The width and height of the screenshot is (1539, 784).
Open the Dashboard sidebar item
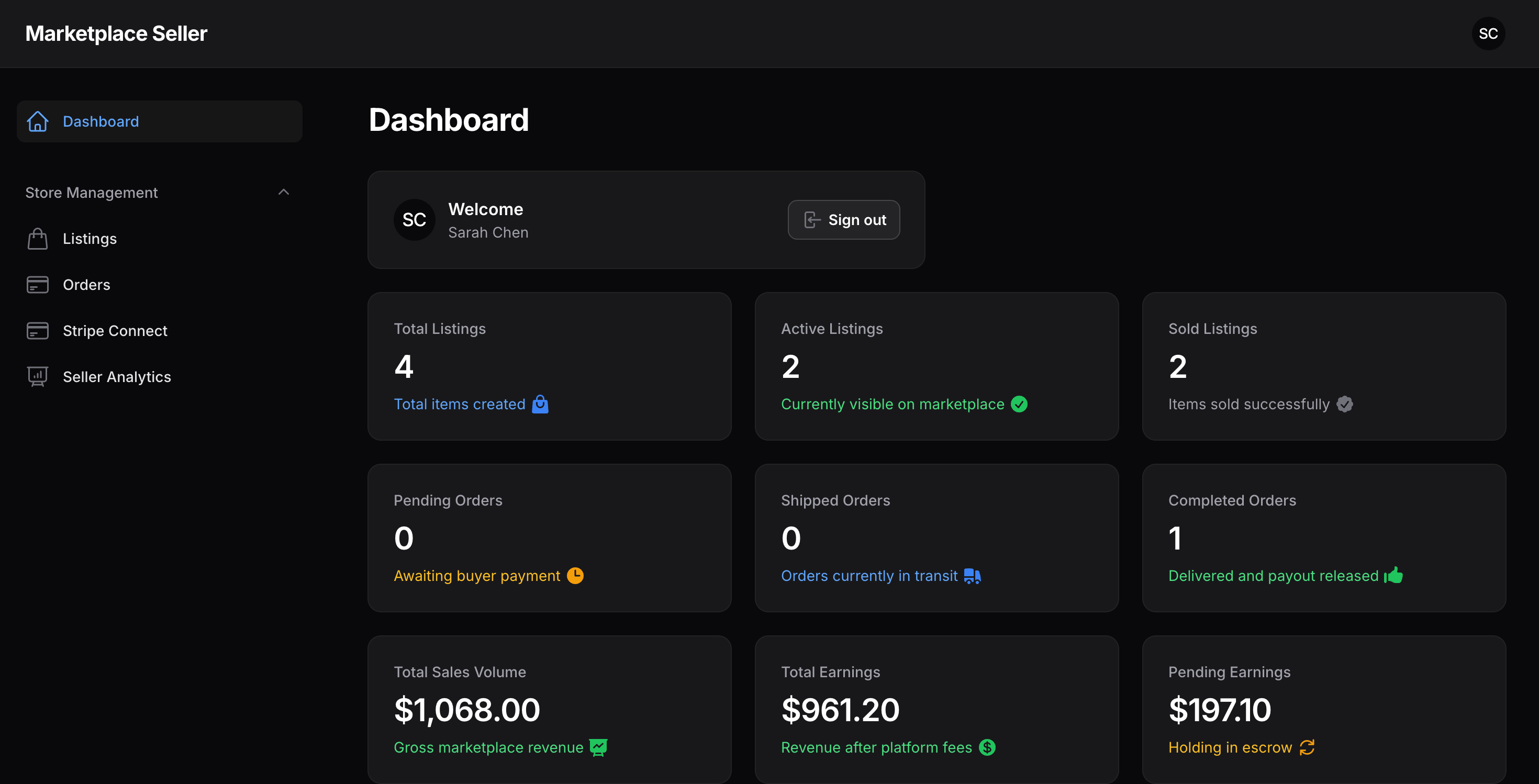(x=160, y=121)
